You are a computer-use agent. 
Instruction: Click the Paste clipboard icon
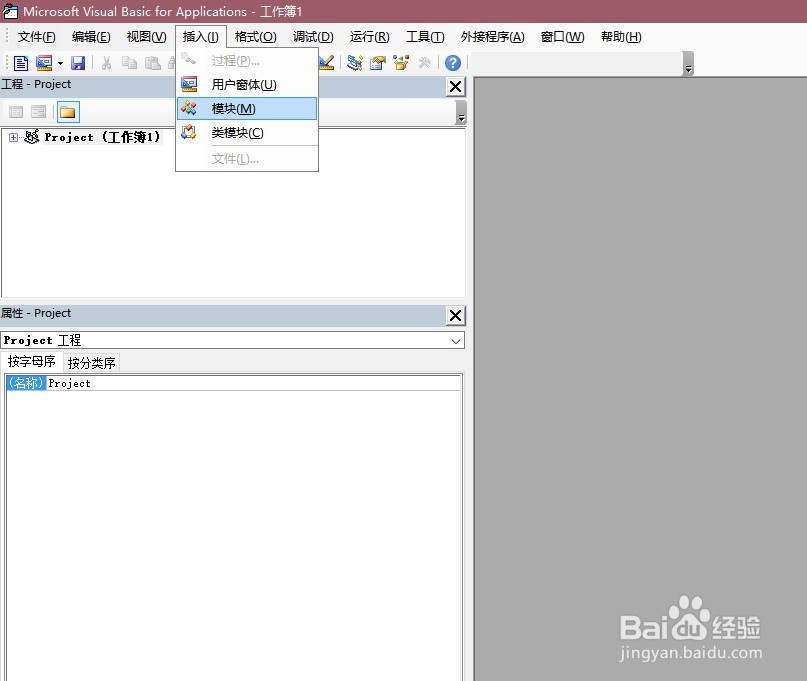[x=152, y=63]
